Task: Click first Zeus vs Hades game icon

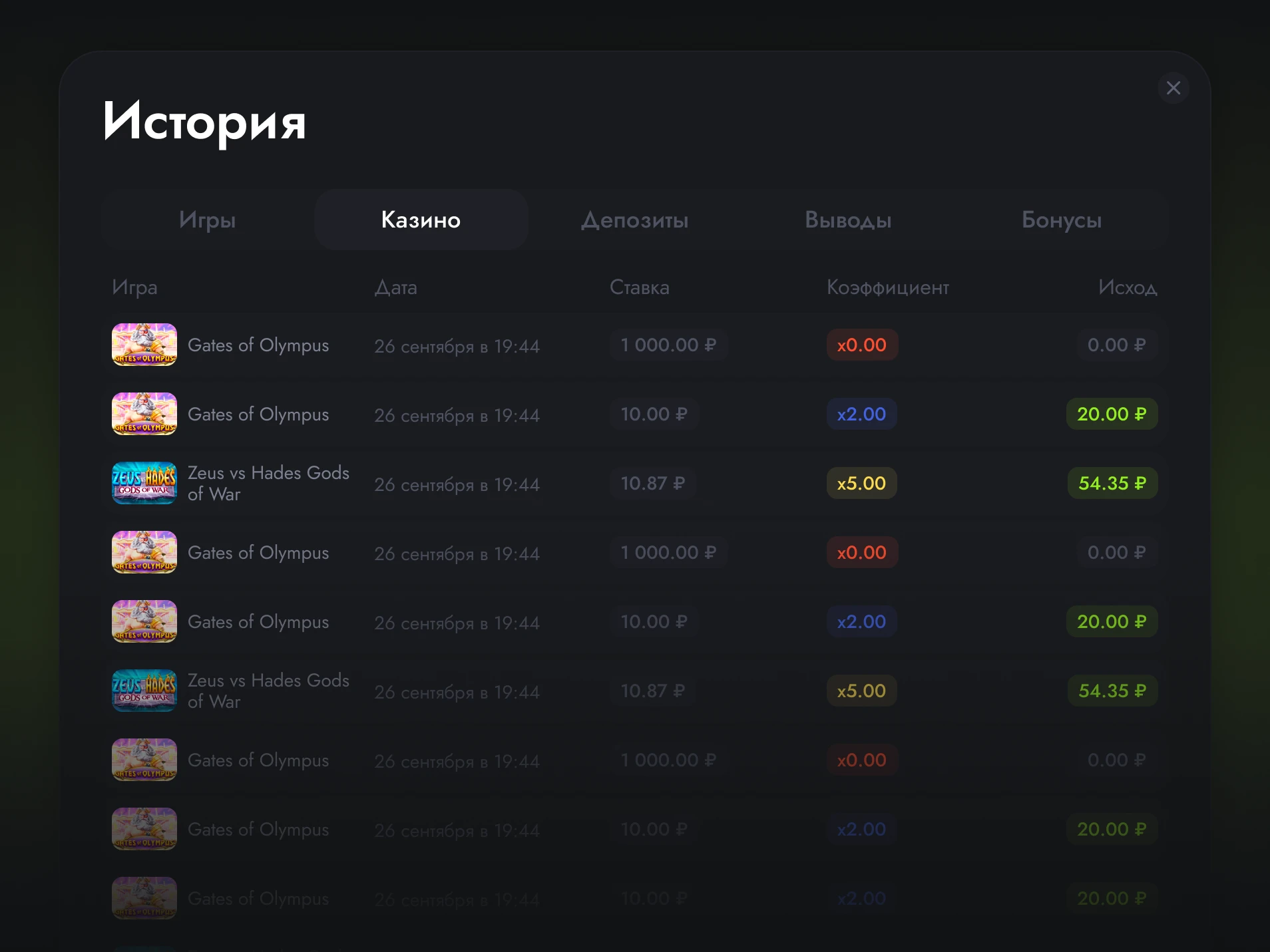Action: point(144,483)
